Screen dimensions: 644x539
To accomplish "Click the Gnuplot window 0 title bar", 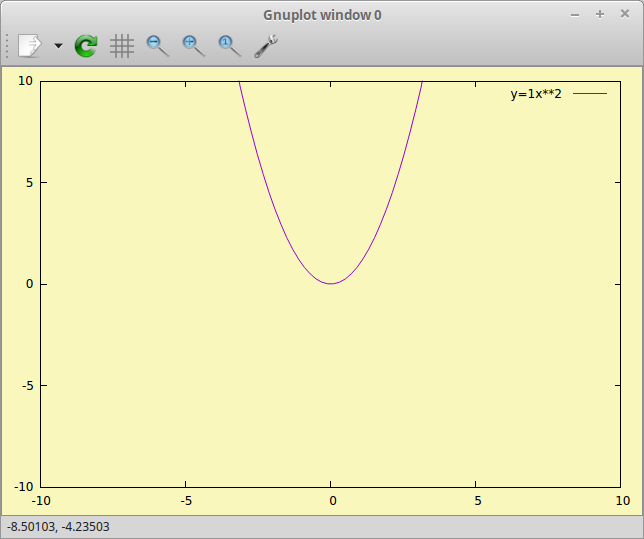I will point(322,14).
